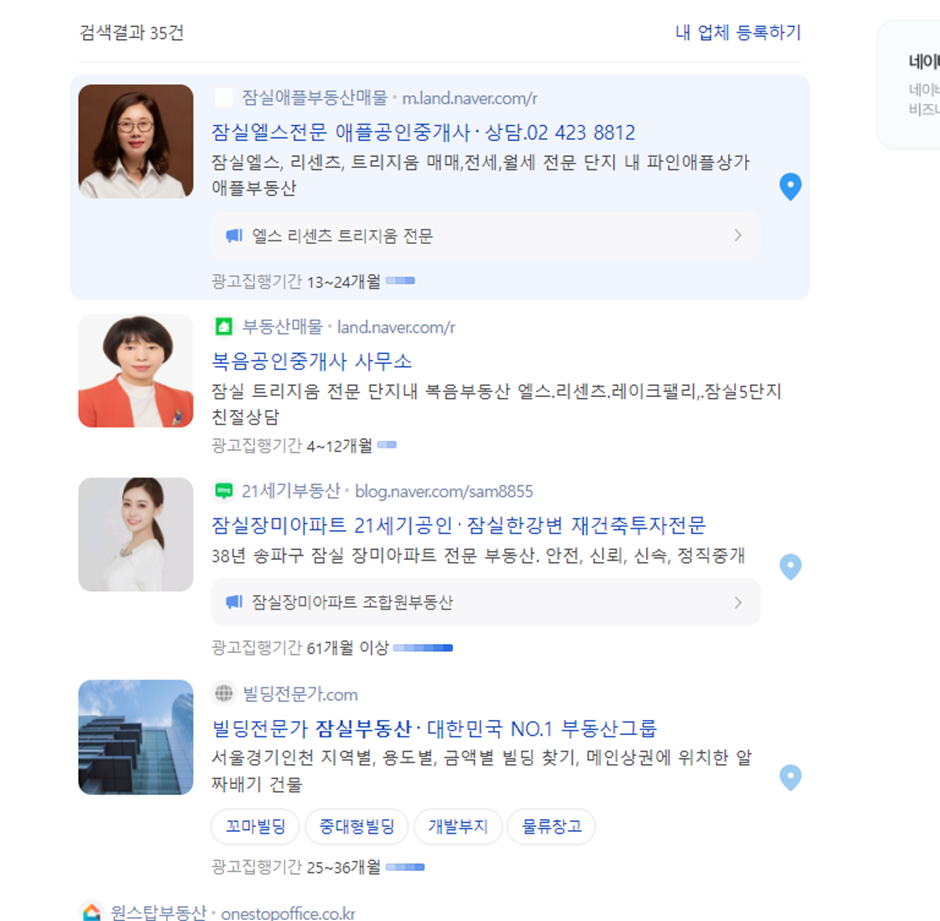
Task: Open 빌딩전문가 잠실부동산 대한민국 NO.1 부동산그룹 link
Action: tap(435, 729)
